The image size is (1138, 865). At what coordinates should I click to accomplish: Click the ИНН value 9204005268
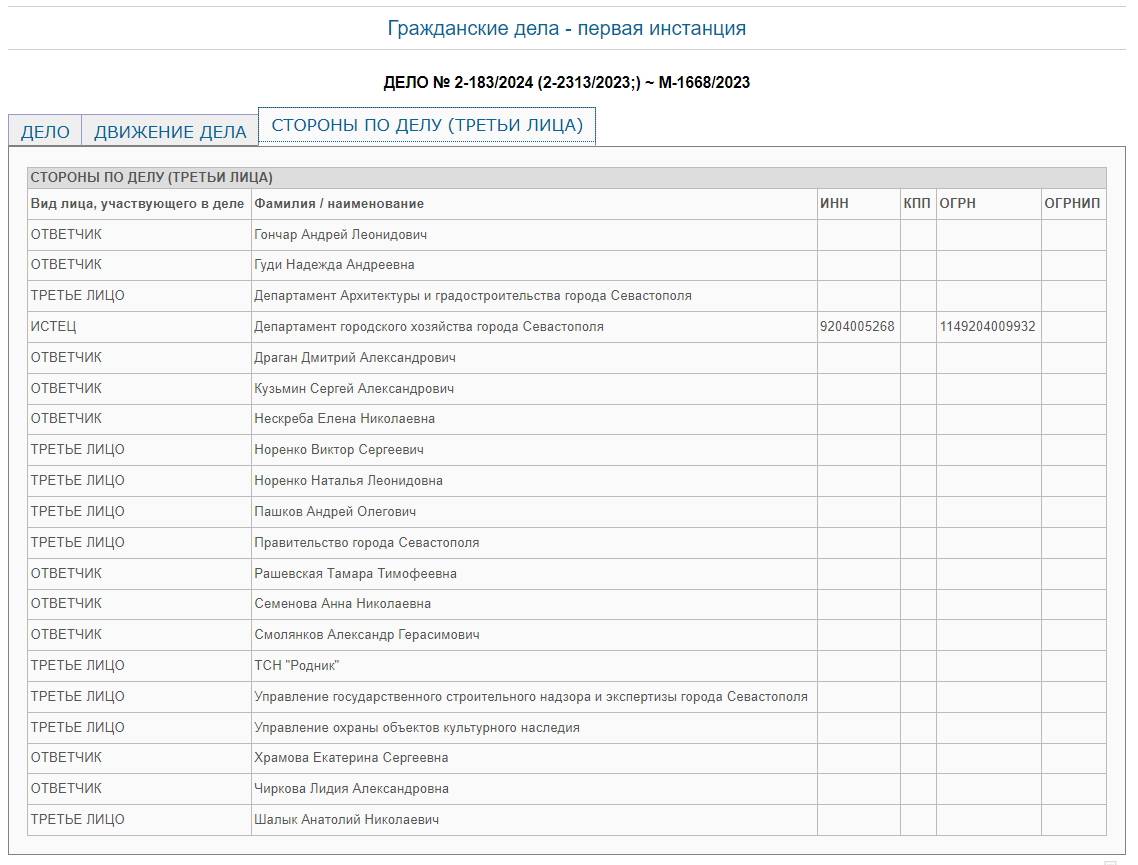coord(857,327)
